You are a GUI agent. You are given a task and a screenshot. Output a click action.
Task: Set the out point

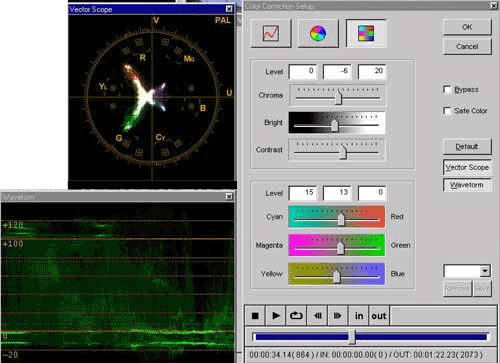coord(379,316)
